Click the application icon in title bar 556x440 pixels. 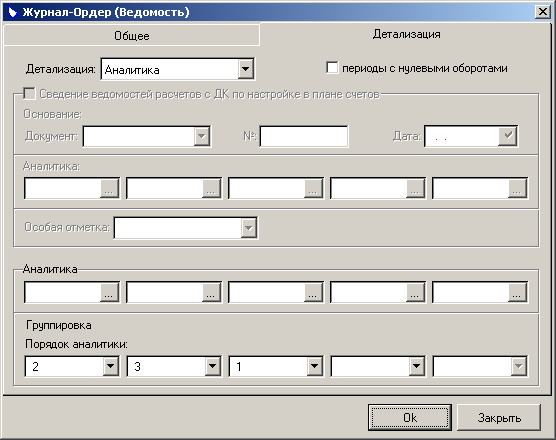tap(13, 12)
